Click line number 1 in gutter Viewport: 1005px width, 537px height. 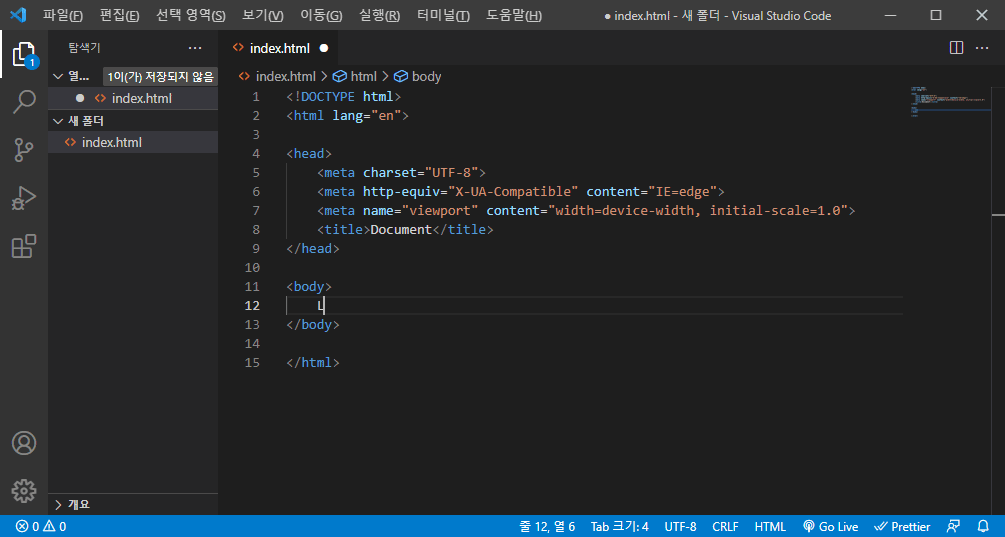(x=256, y=97)
